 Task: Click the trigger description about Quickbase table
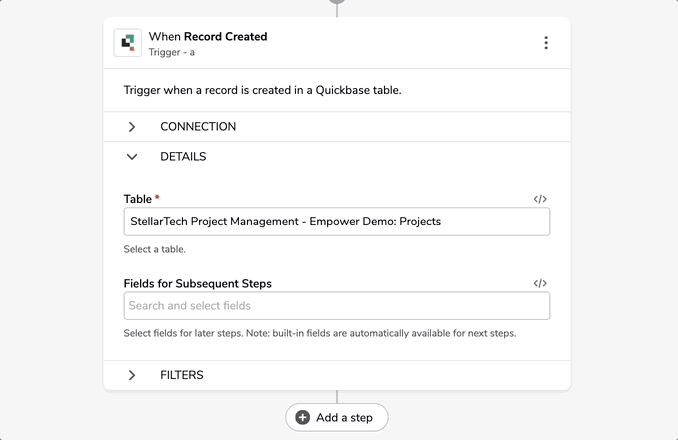click(262, 90)
